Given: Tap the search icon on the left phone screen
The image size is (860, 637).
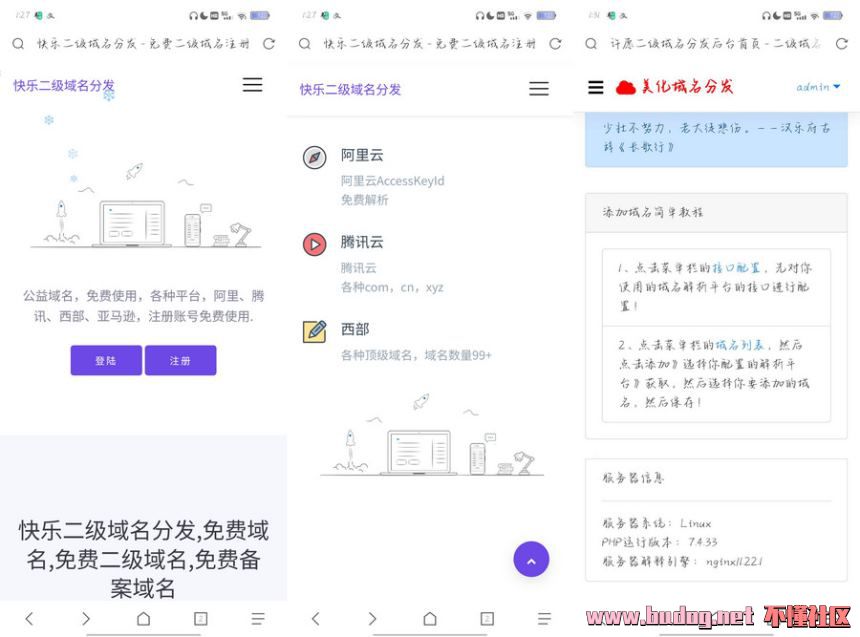Looking at the screenshot, I should pyautogui.click(x=18, y=44).
